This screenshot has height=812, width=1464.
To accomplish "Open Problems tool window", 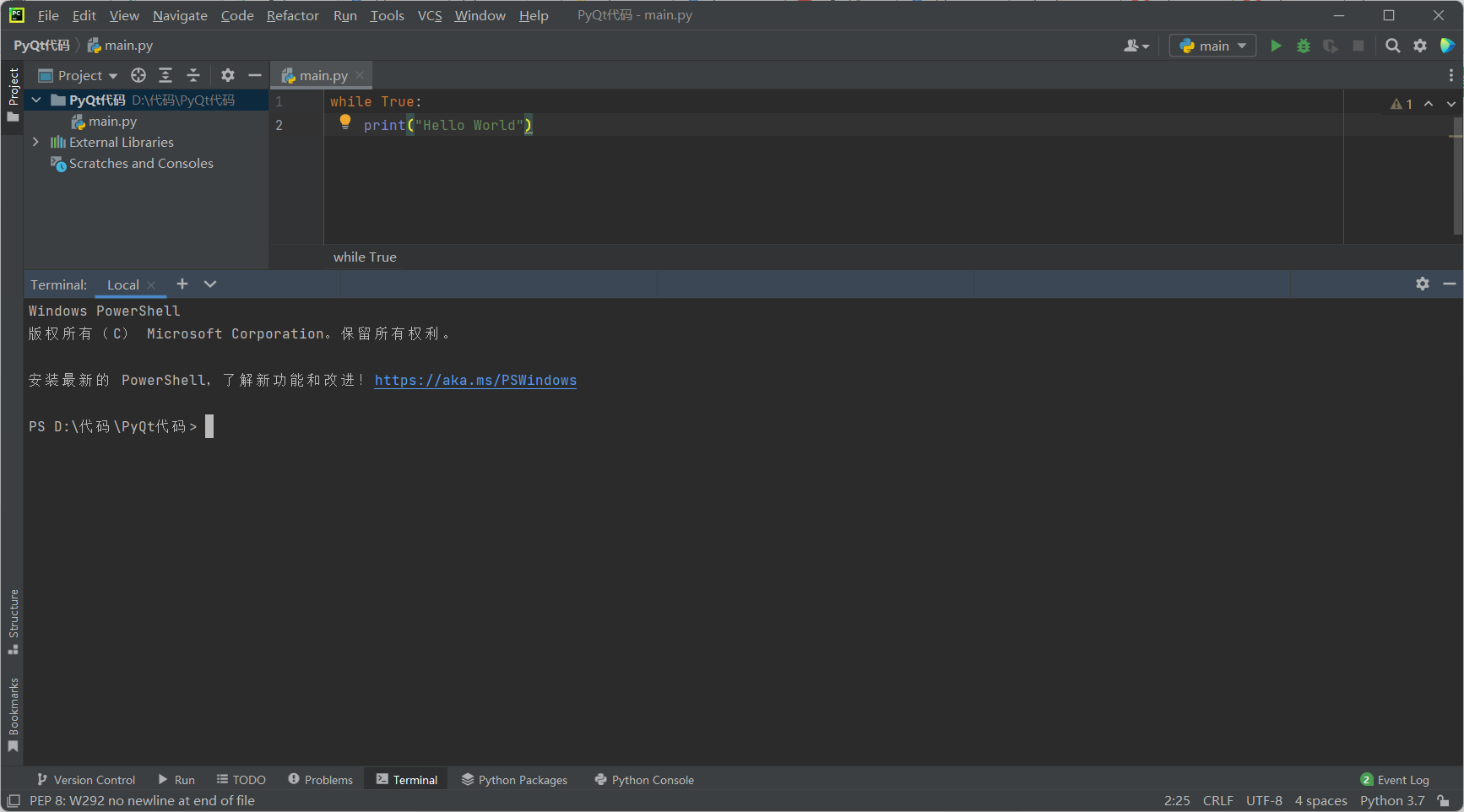I will coord(321,780).
